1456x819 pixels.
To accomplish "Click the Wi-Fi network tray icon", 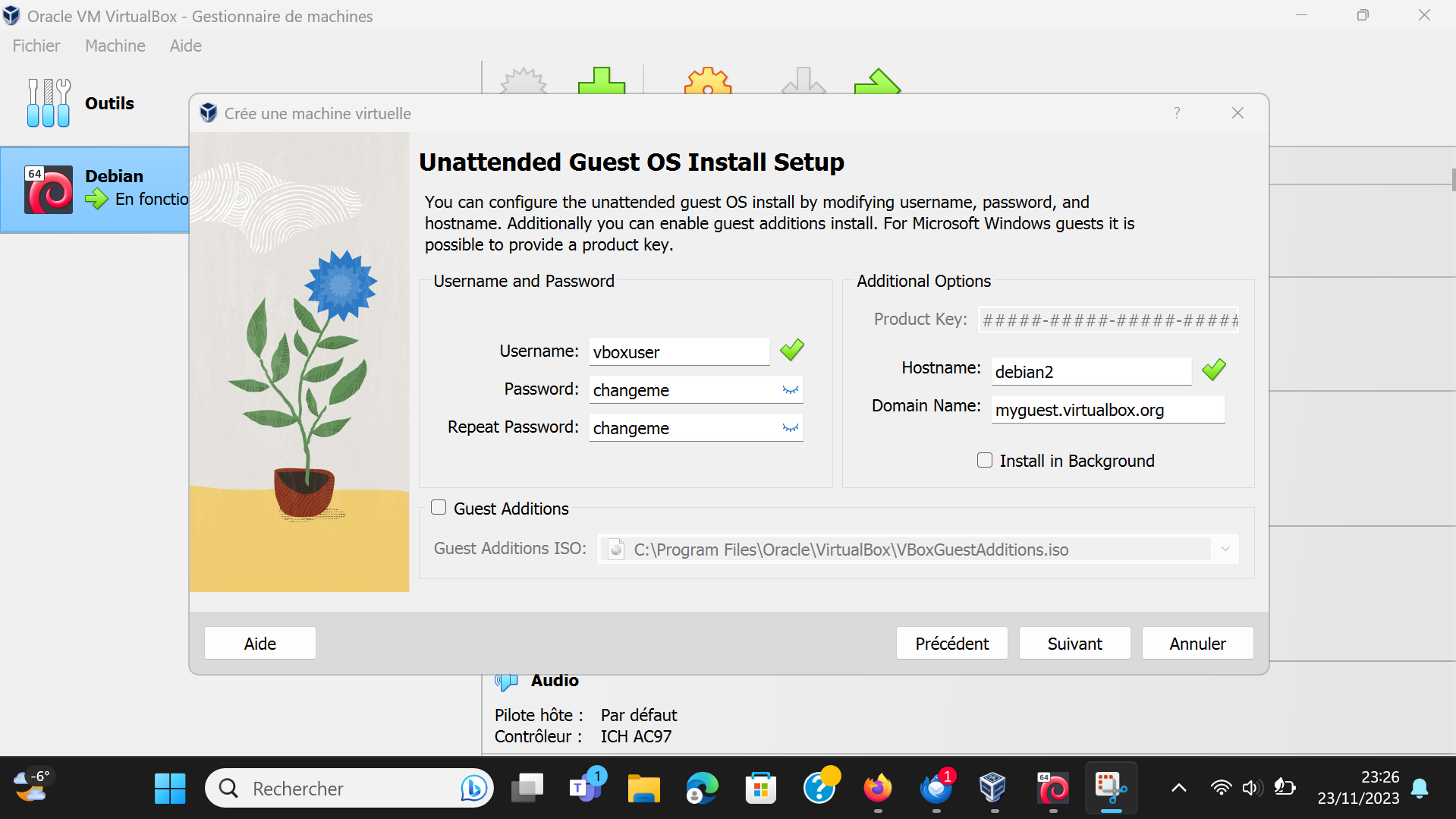I will point(1221,788).
